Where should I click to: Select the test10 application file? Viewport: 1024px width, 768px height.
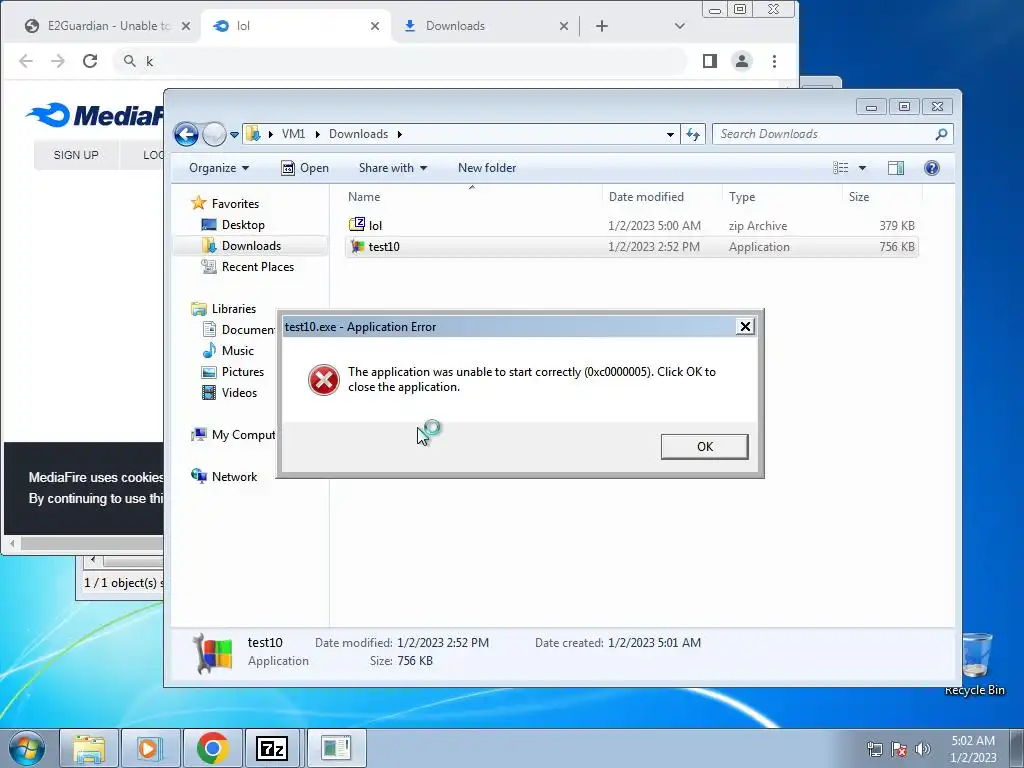click(x=632, y=247)
